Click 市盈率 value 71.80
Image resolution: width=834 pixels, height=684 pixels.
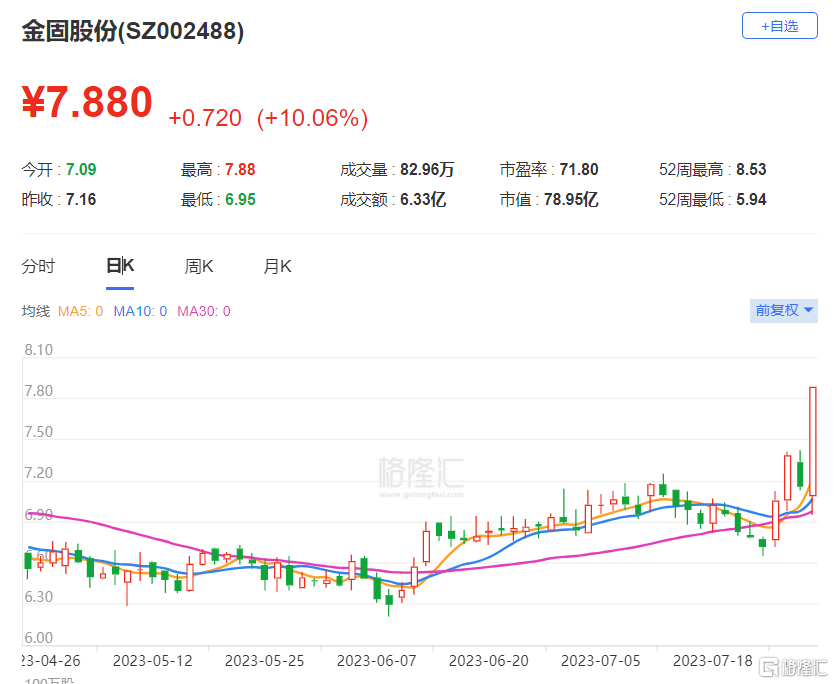579,170
